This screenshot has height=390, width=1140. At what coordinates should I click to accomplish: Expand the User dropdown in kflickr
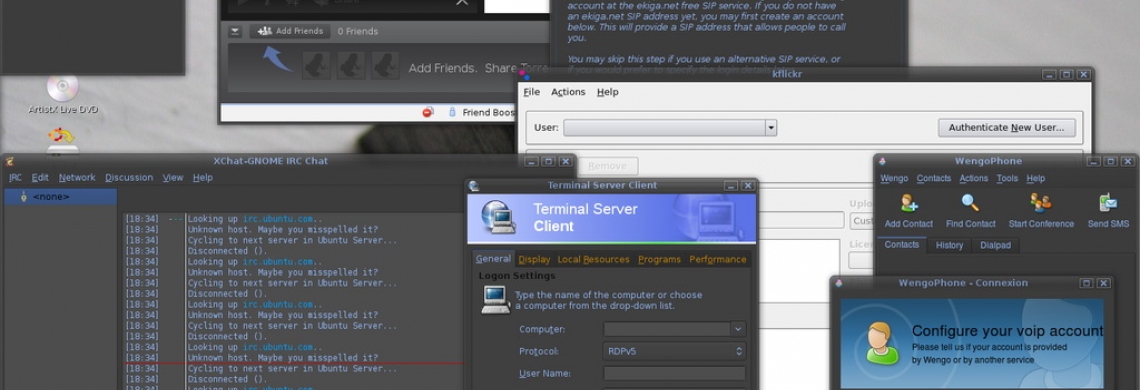click(771, 128)
